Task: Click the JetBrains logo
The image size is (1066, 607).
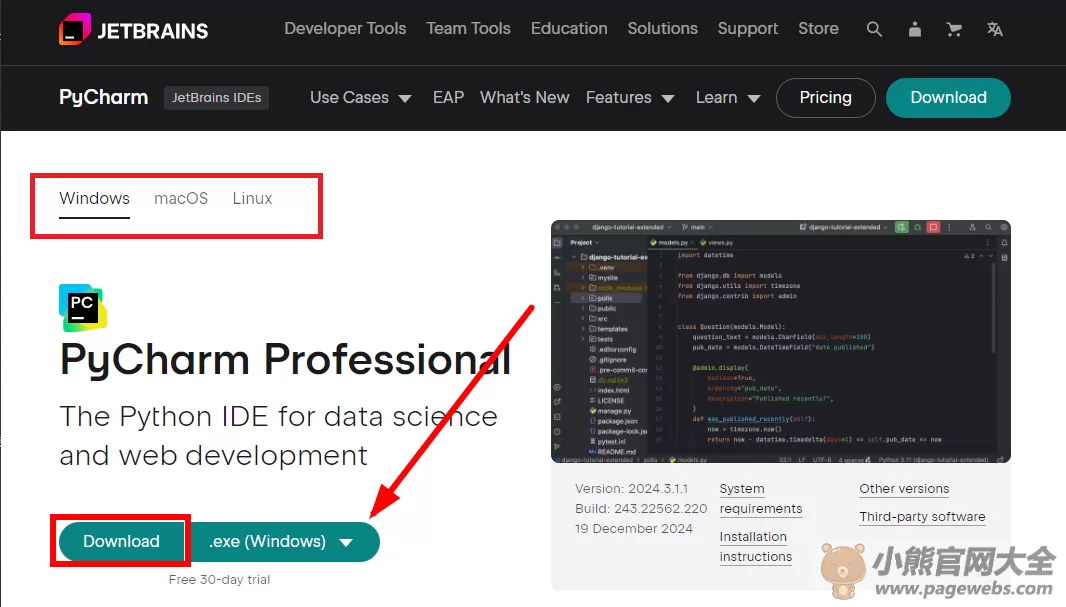Action: click(133, 29)
